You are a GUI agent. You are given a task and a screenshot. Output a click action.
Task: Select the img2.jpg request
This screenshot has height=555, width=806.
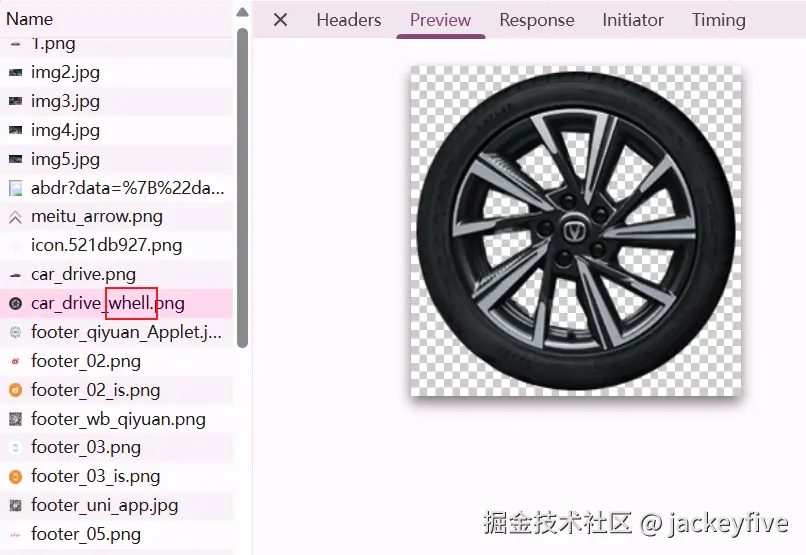(x=116, y=72)
